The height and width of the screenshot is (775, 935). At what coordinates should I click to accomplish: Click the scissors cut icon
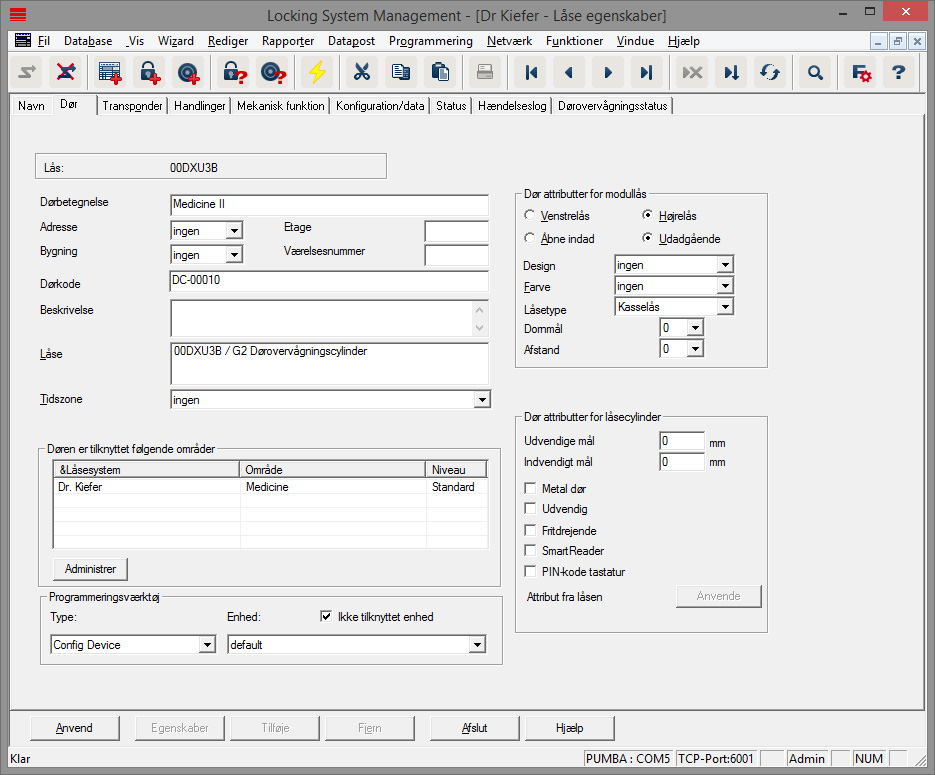click(362, 72)
